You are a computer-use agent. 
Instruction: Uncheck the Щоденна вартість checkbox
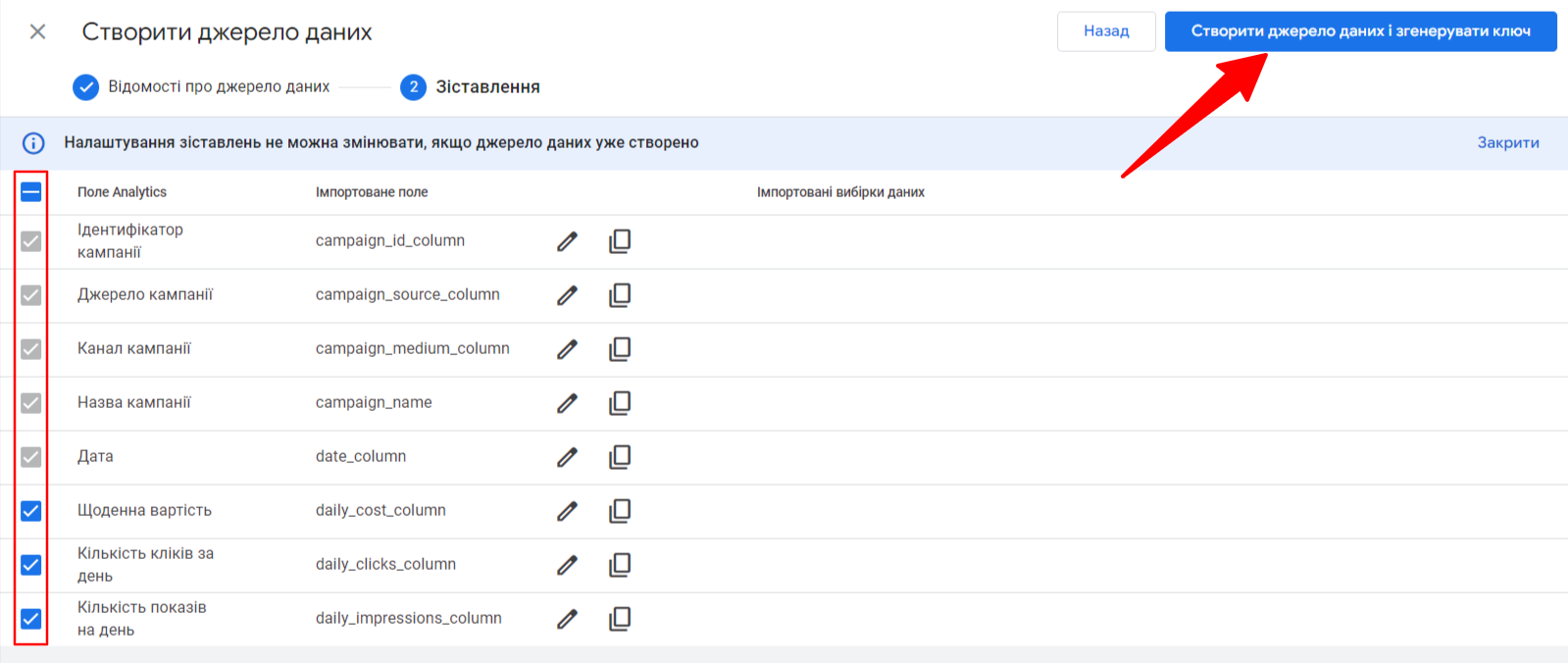(x=31, y=511)
